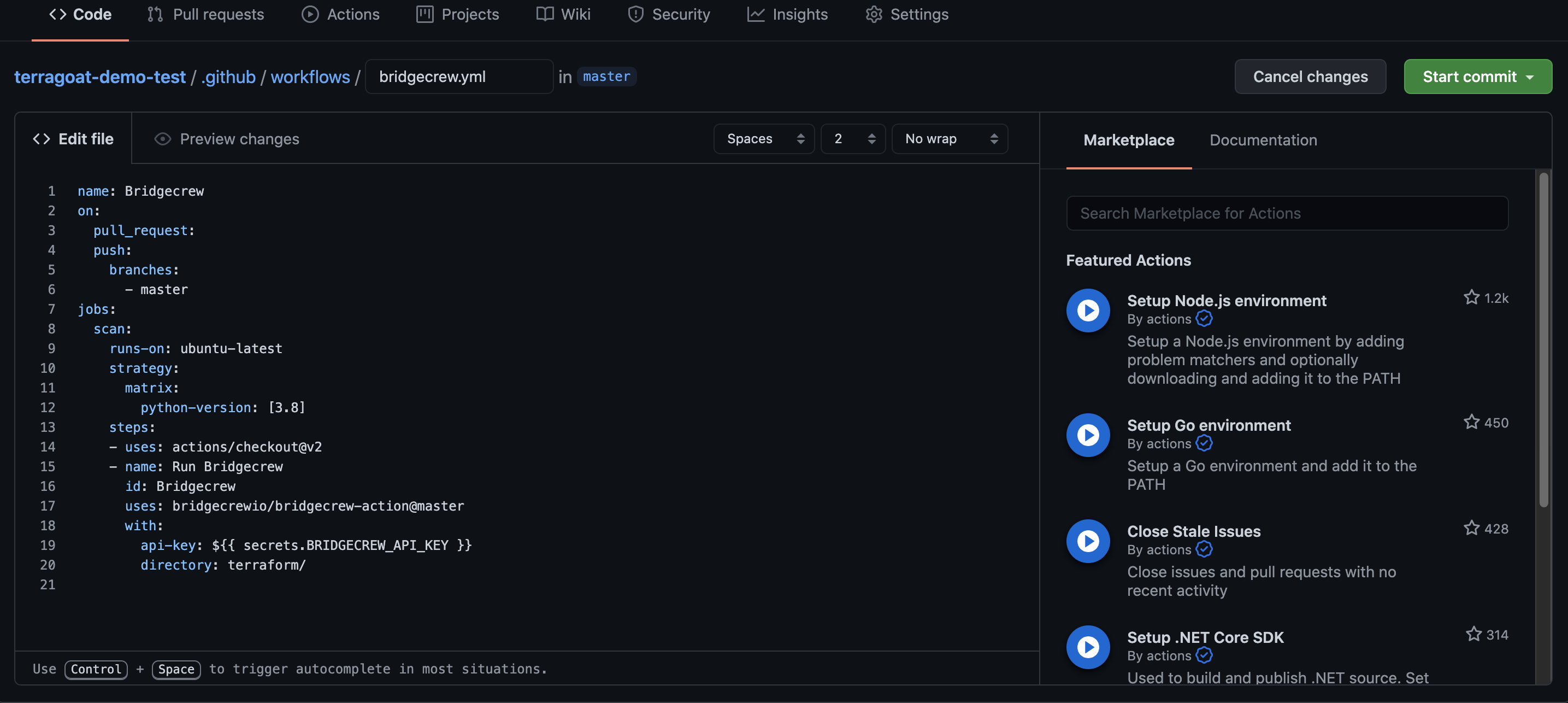1568x703 pixels.
Task: Focus Search Marketplace for Actions field
Action: coord(1287,213)
